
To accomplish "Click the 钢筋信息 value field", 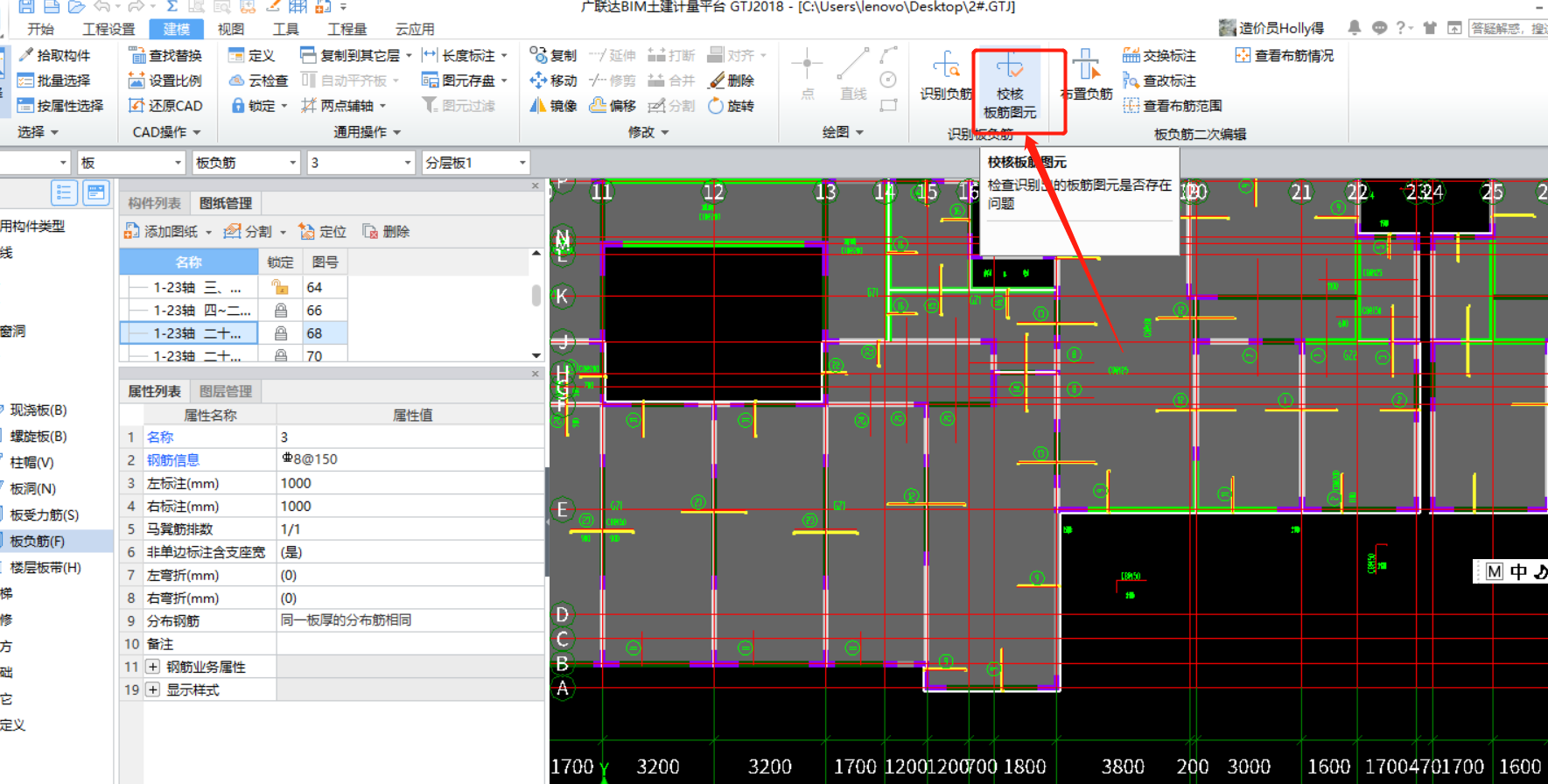I will click(410, 459).
